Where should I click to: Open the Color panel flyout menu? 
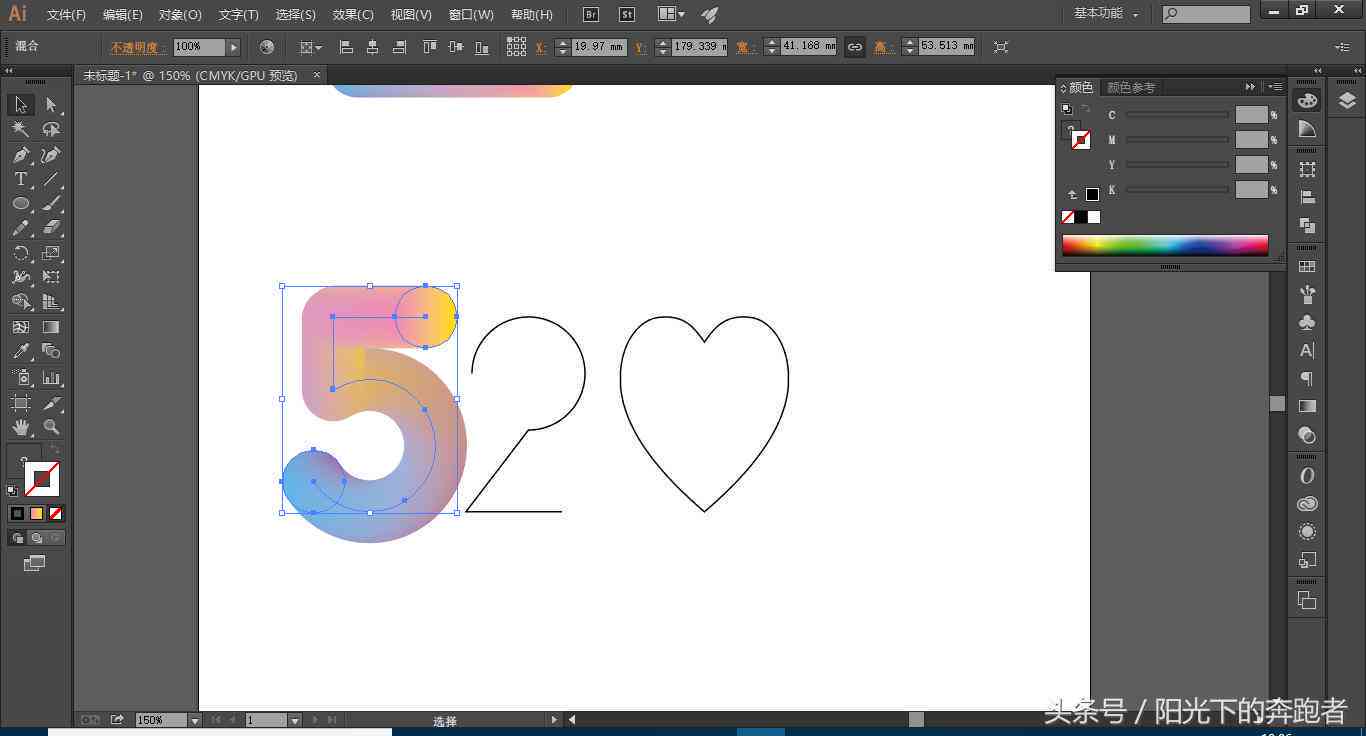[x=1276, y=87]
